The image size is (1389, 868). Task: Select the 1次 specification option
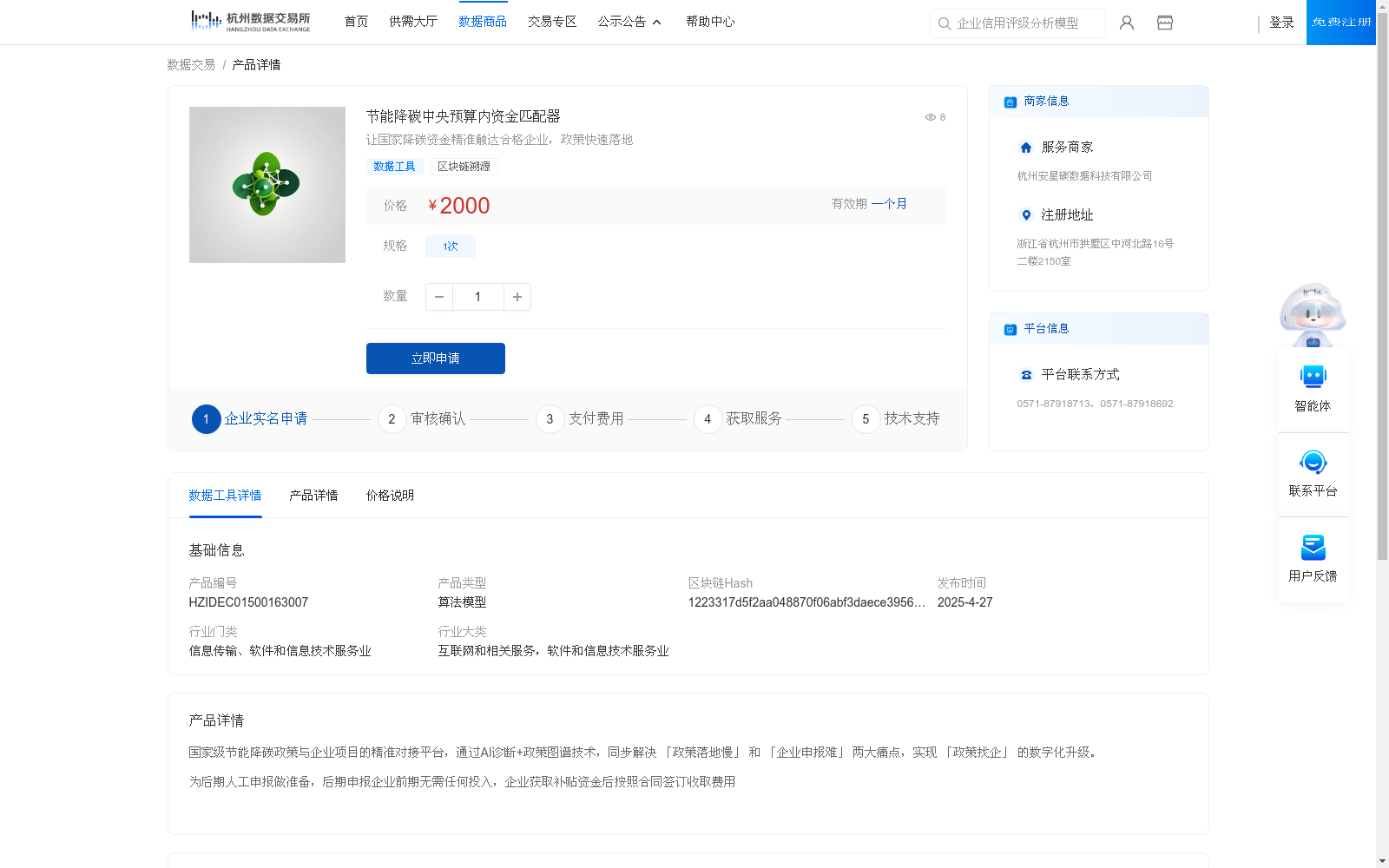451,247
